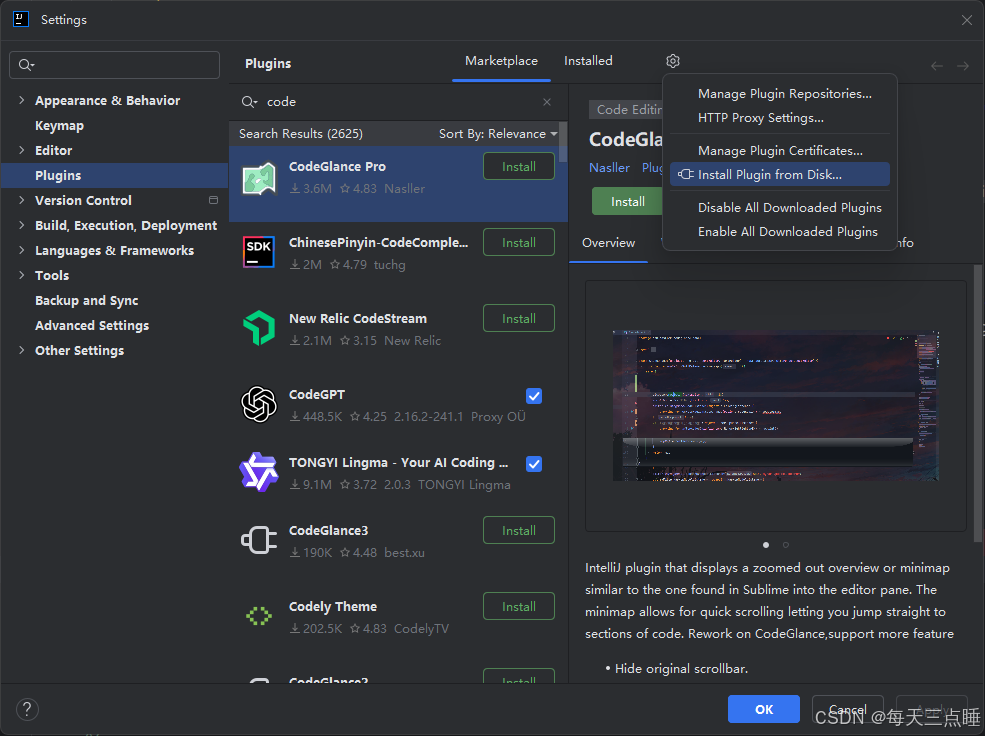Choose Manage Plugin Repositories
The image size is (985, 736).
pos(780,94)
